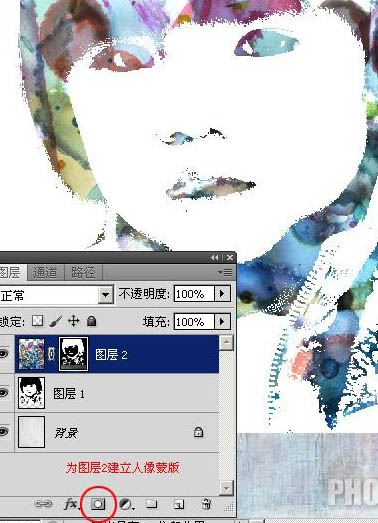
Task: Switch to the 通道 tab
Action: [x=45, y=273]
